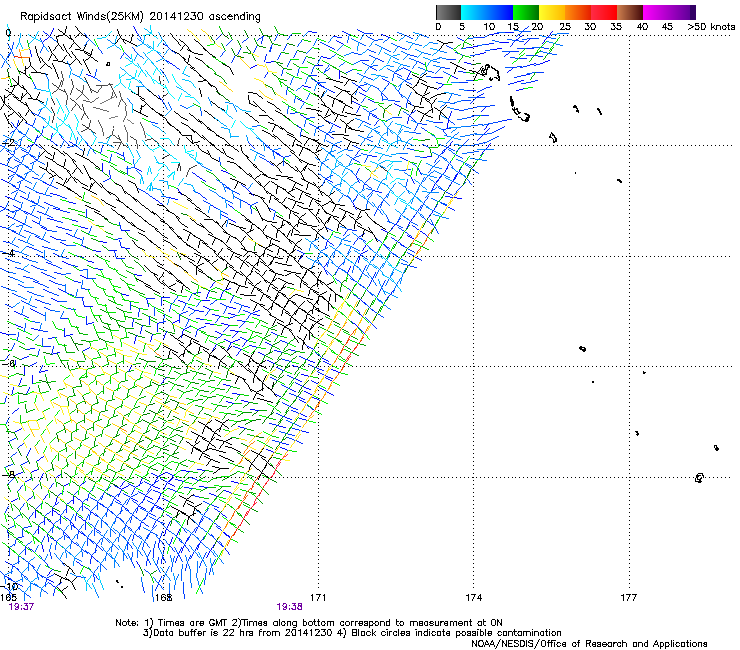Click the green 15-20 knots color segment
This screenshot has width=740, height=650.
(526, 12)
